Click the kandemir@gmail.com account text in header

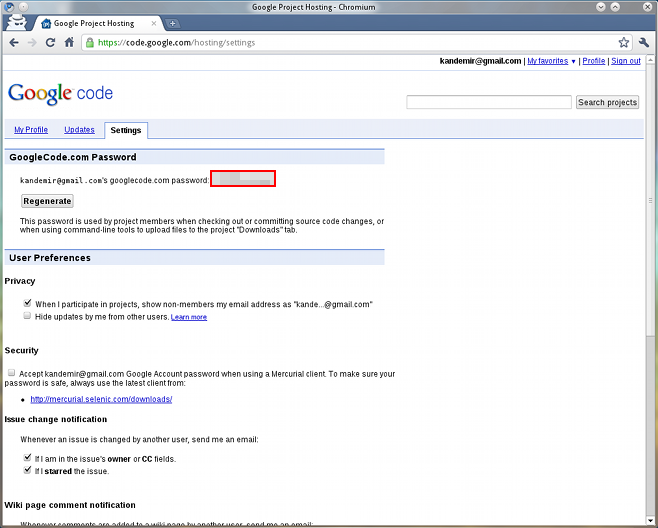tap(480, 61)
